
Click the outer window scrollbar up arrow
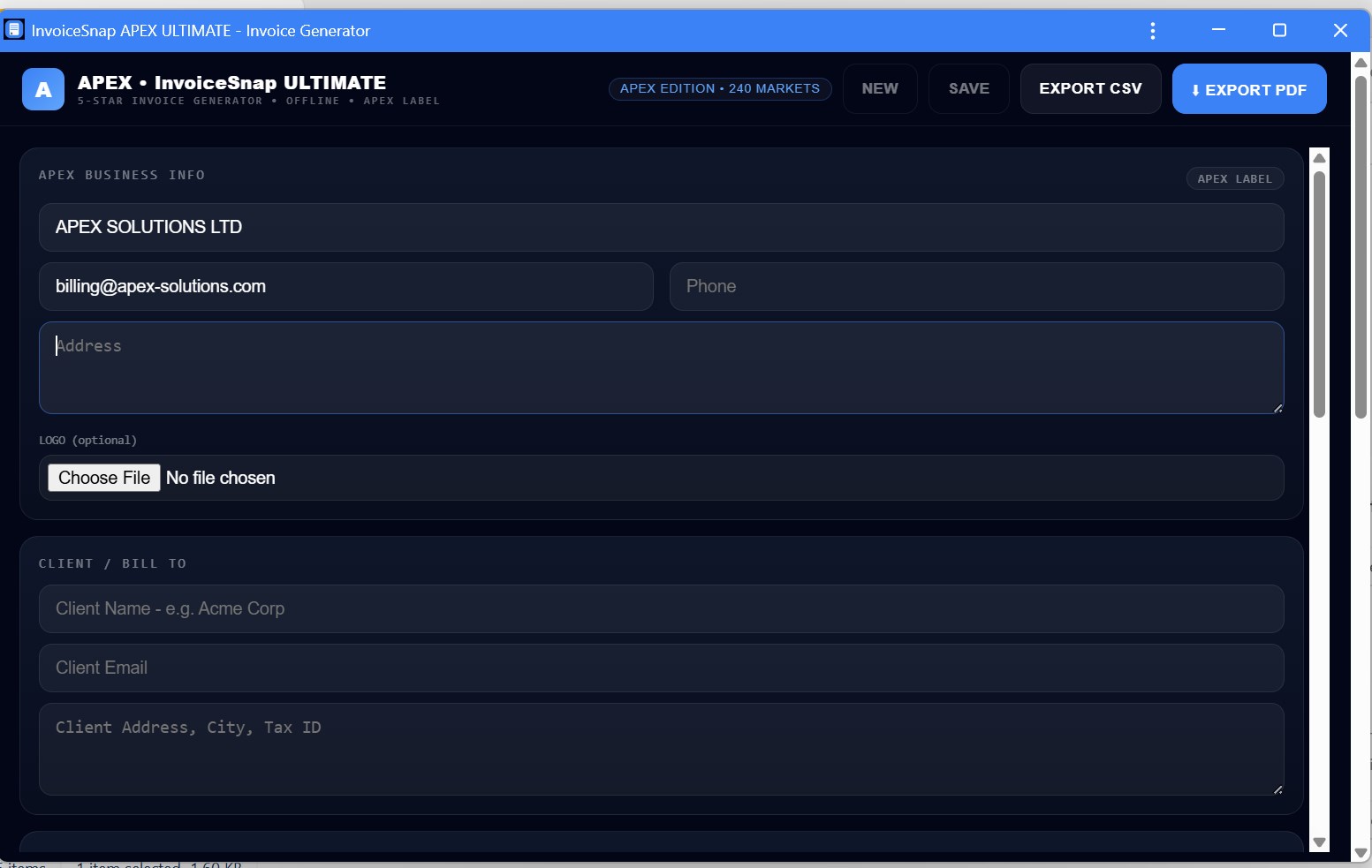pos(1361,63)
